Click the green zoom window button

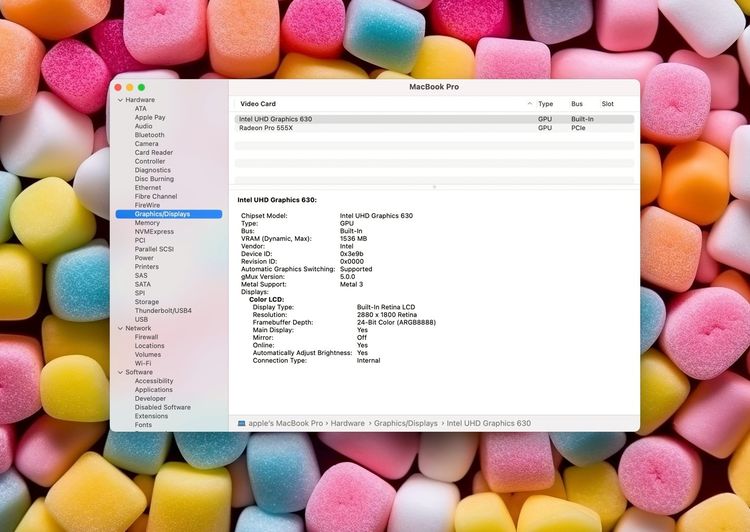click(x=142, y=88)
